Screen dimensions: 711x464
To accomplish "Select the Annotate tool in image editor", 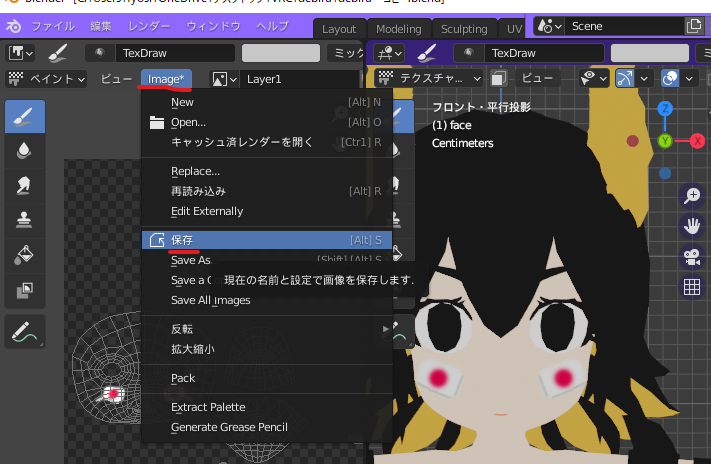I will (x=25, y=332).
